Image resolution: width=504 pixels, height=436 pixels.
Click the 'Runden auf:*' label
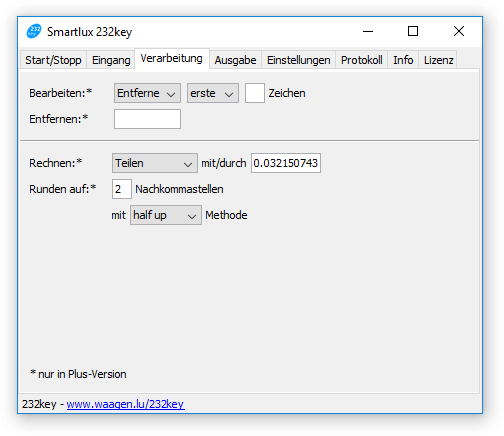[63, 189]
